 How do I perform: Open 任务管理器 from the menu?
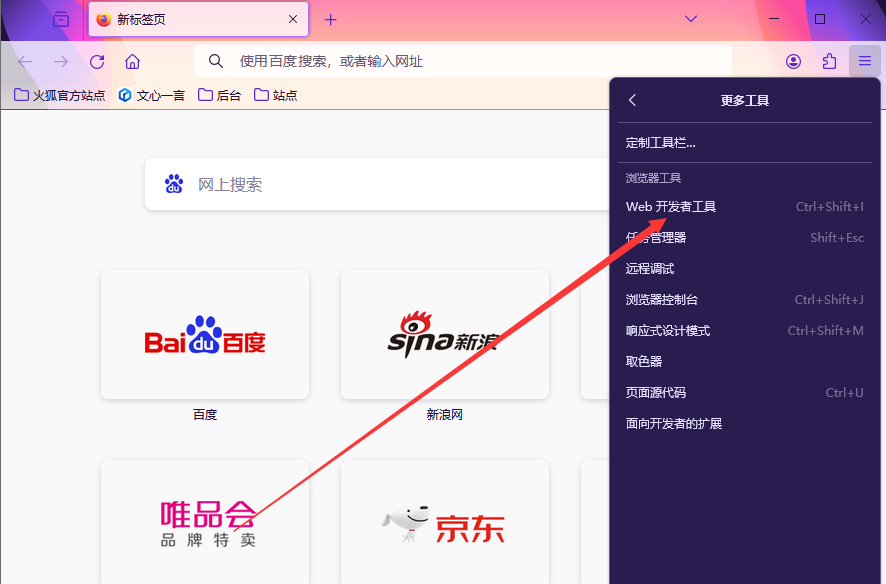[x=745, y=238]
